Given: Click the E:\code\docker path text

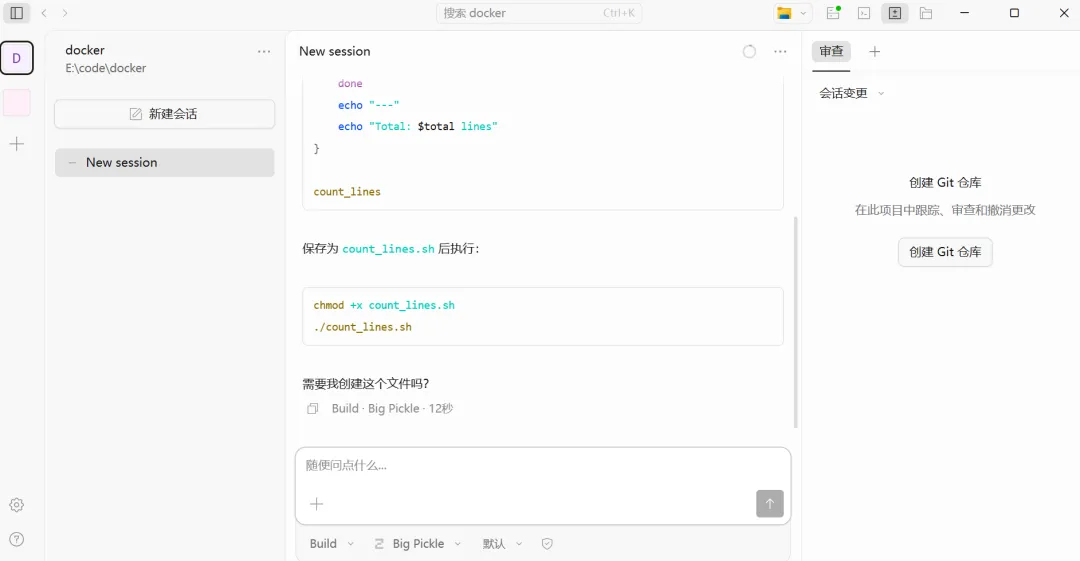Looking at the screenshot, I should [105, 68].
